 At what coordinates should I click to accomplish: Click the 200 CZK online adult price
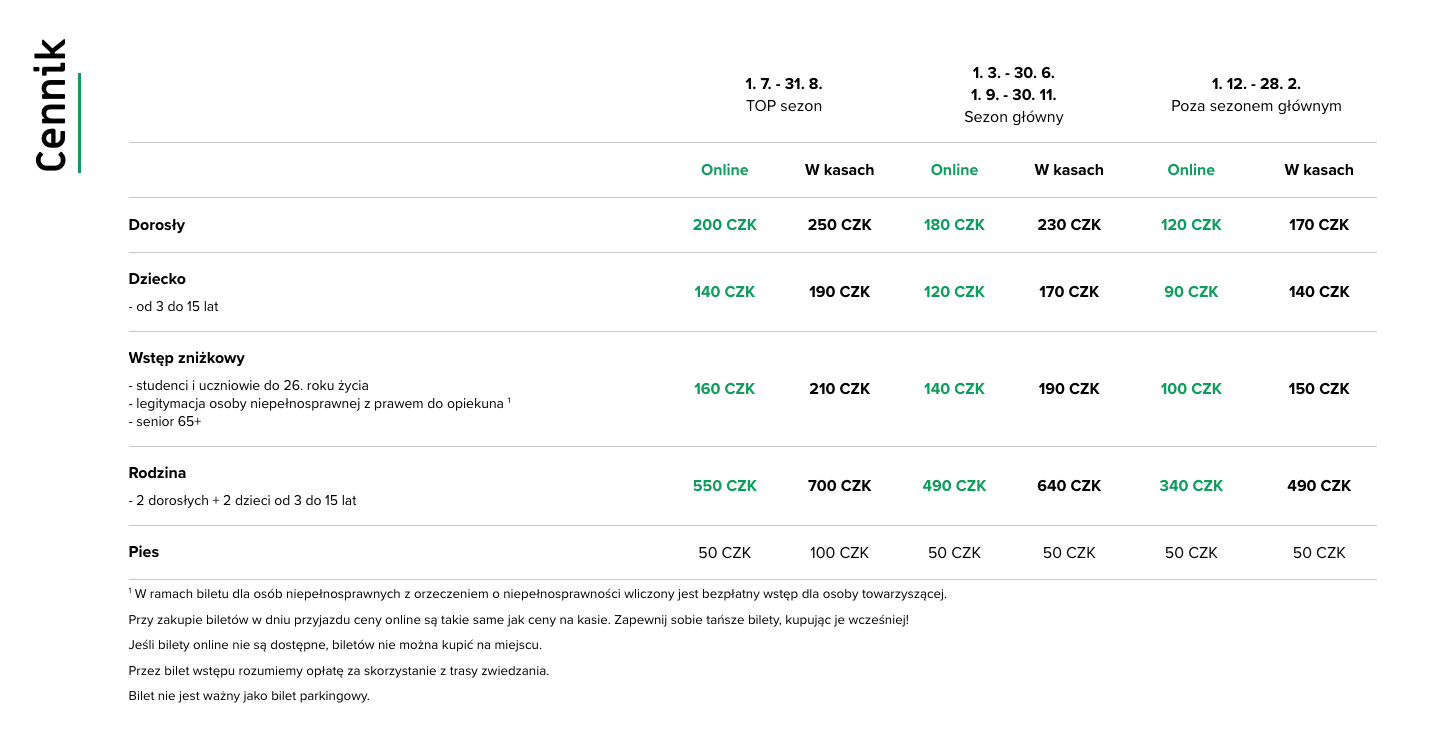(724, 225)
